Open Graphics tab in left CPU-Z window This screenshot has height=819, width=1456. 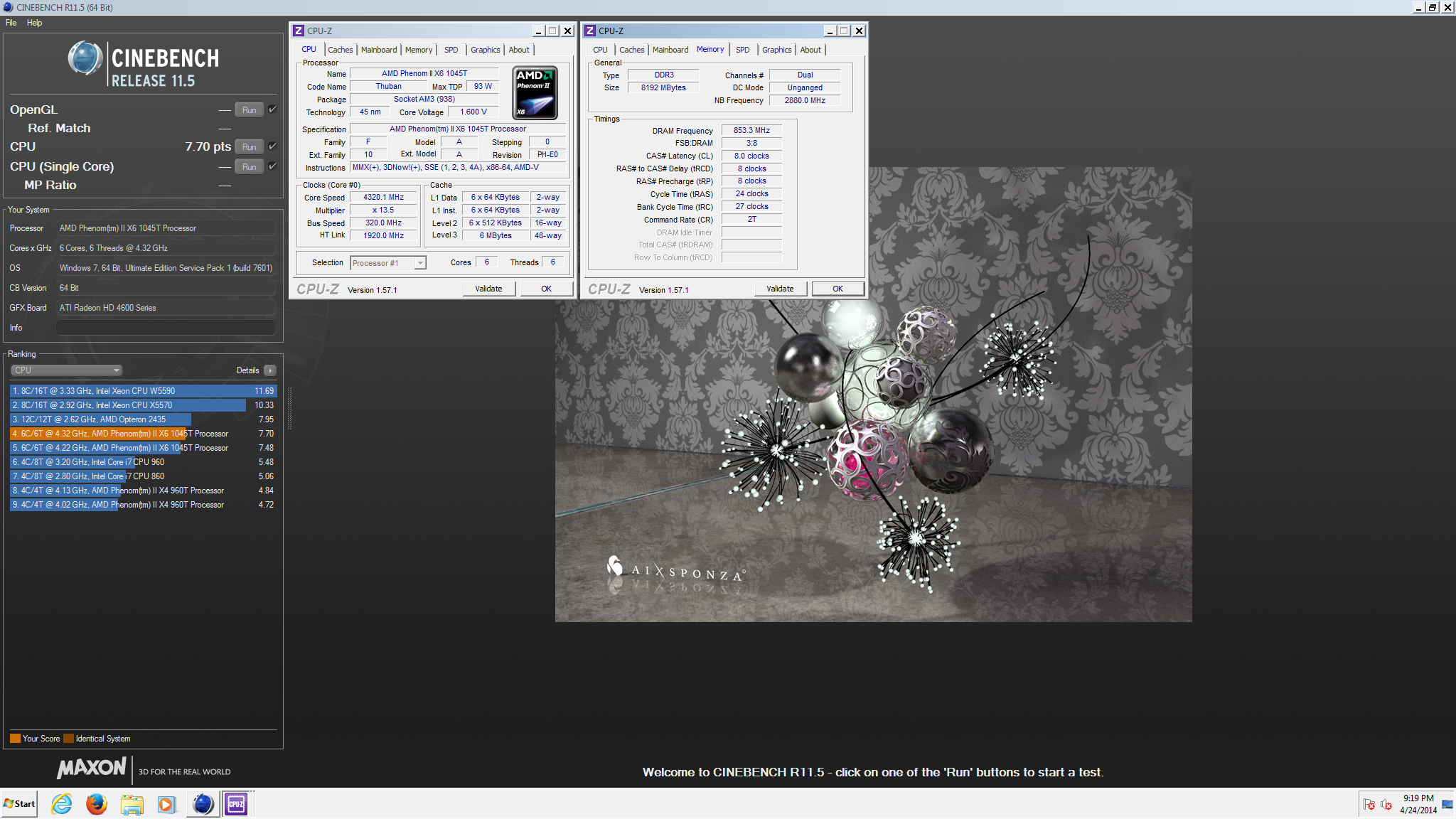(485, 50)
